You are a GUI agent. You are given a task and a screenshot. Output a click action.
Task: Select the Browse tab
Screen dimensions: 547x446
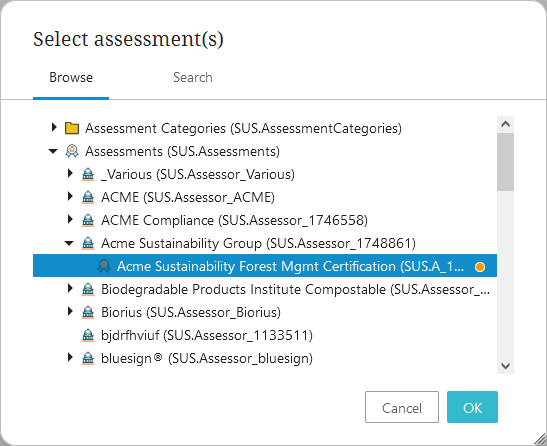click(x=71, y=77)
